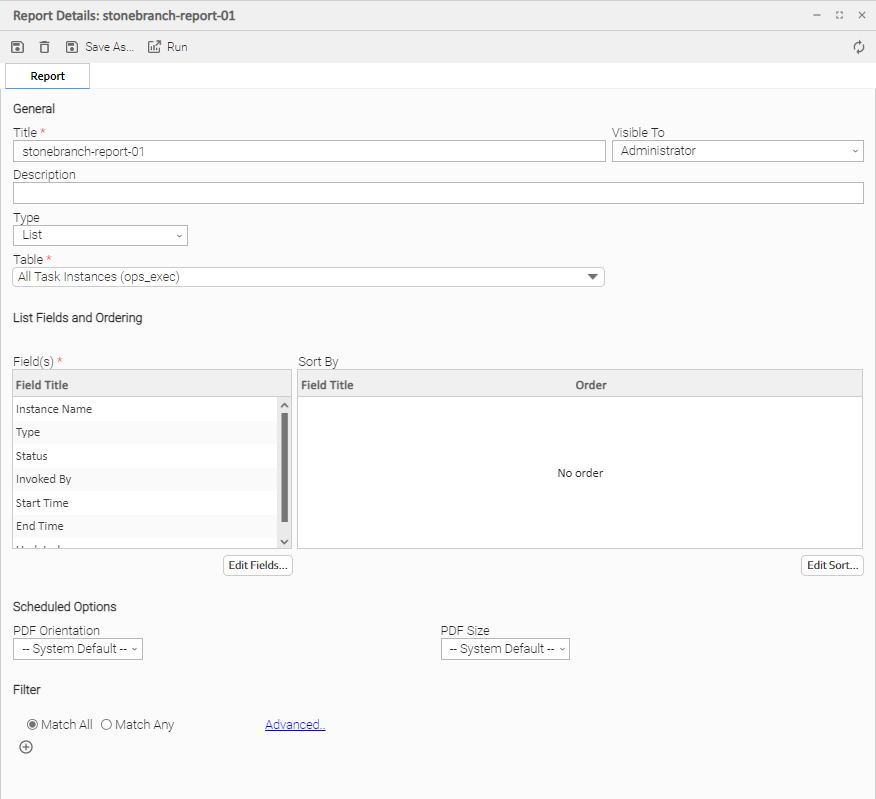Open the PDF Orientation dropdown

[x=78, y=649]
